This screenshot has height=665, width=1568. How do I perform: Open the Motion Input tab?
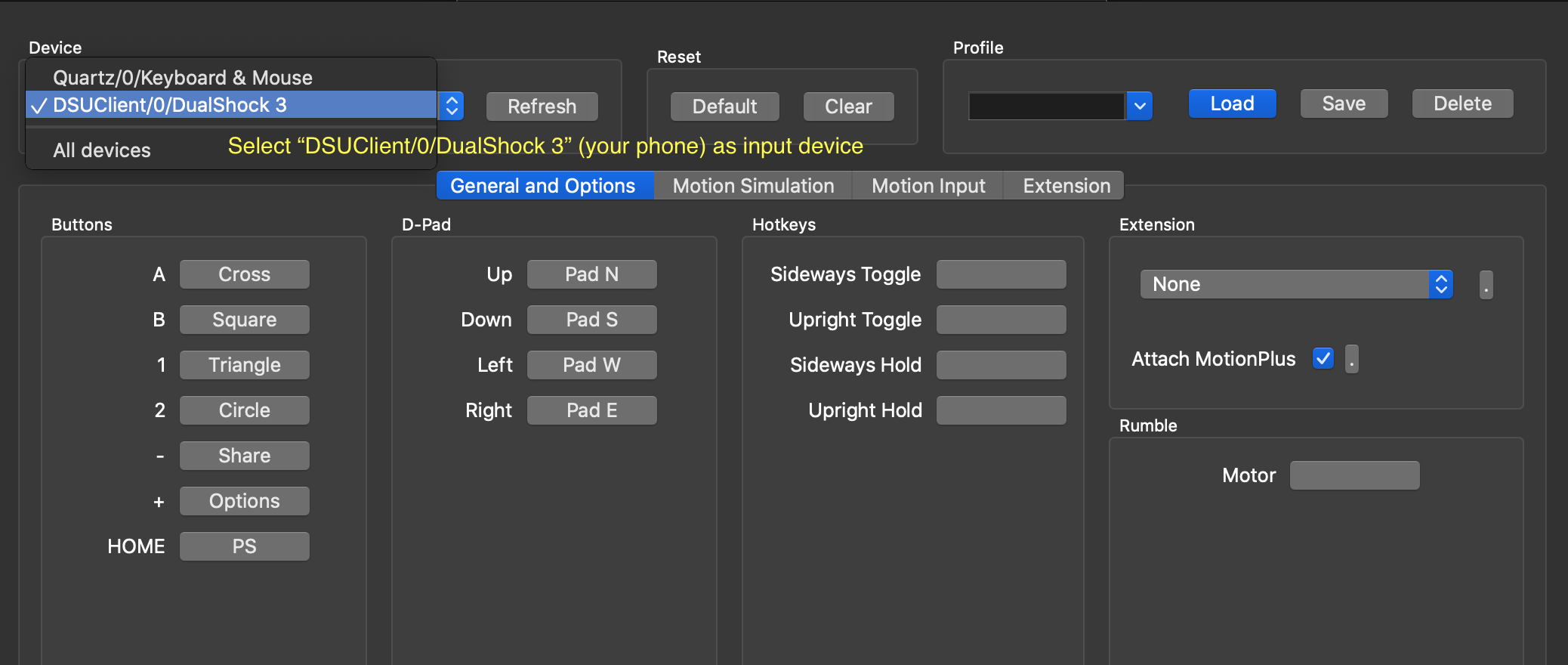click(928, 186)
